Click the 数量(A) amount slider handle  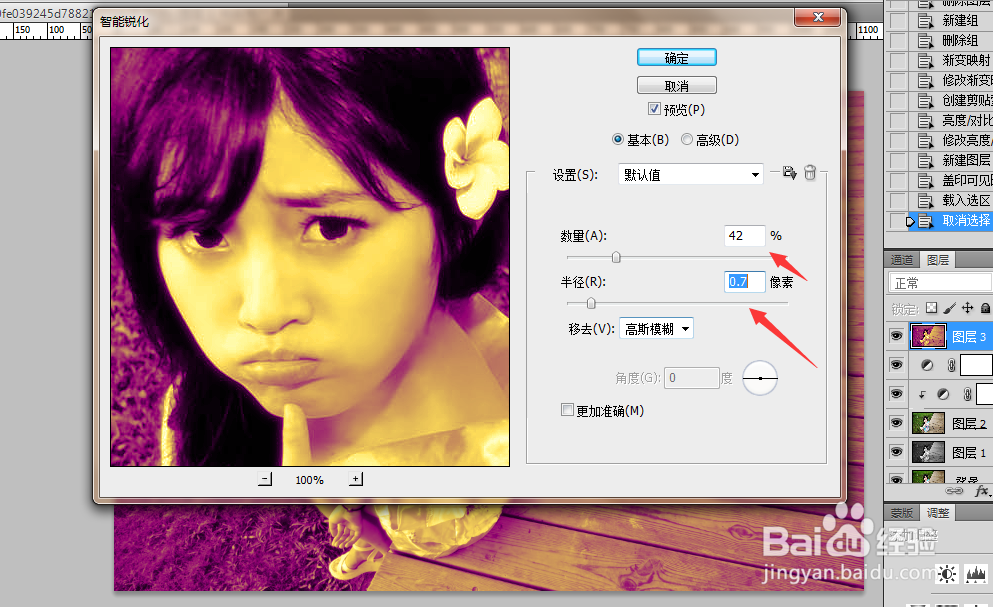(x=616, y=257)
